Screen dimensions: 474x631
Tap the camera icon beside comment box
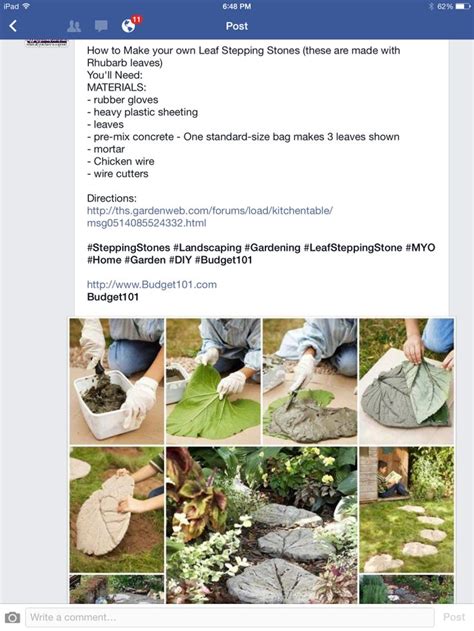pos(12,617)
